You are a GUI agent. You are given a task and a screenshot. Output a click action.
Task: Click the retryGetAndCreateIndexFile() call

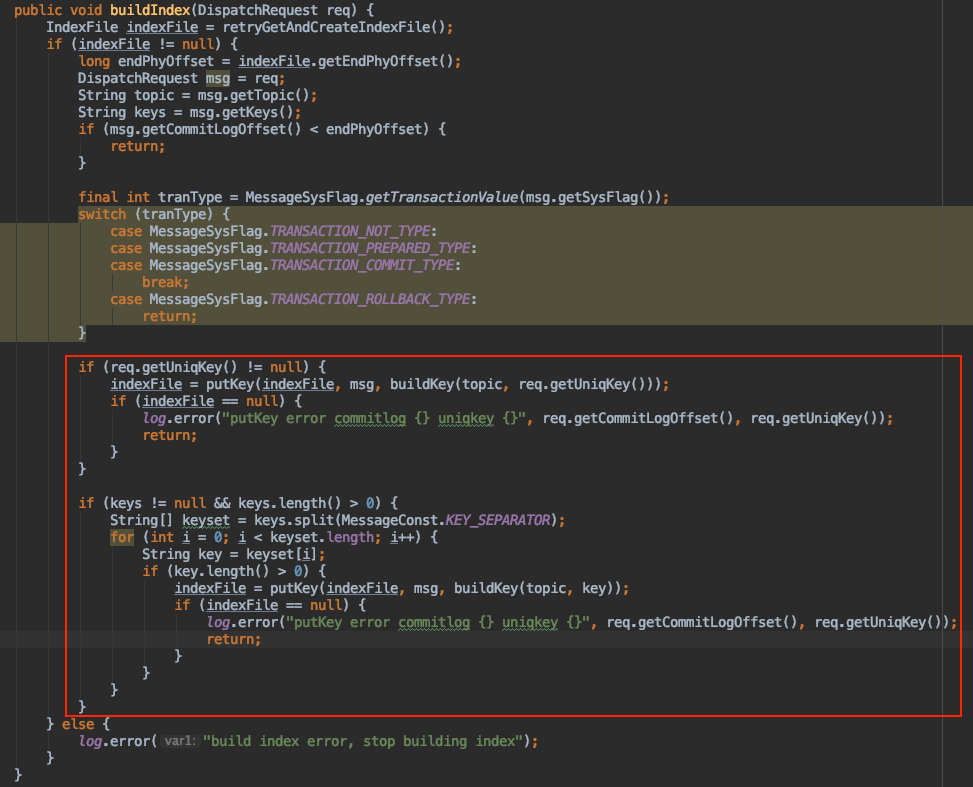point(334,27)
